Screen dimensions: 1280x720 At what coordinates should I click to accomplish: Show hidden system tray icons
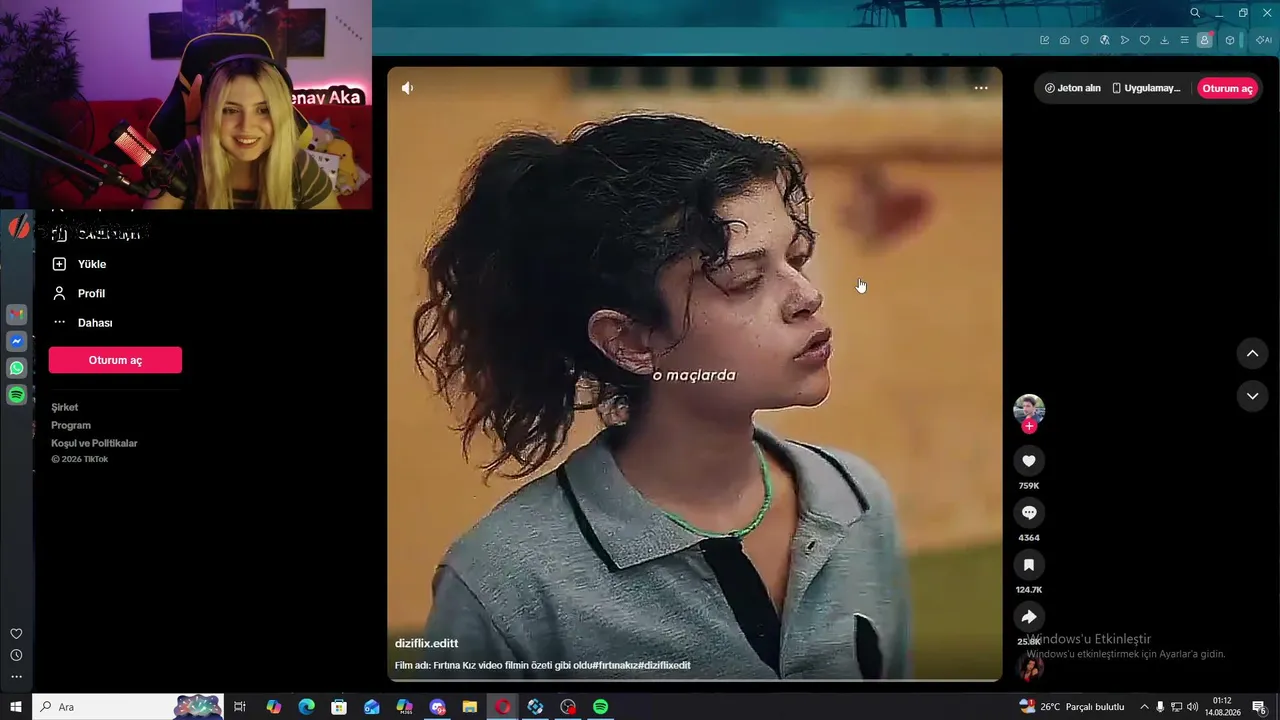pos(1144,707)
